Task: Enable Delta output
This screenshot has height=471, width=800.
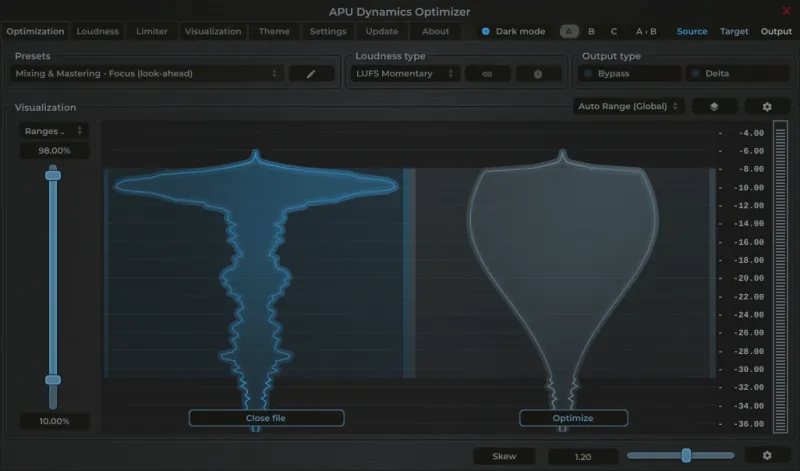Action: point(738,73)
